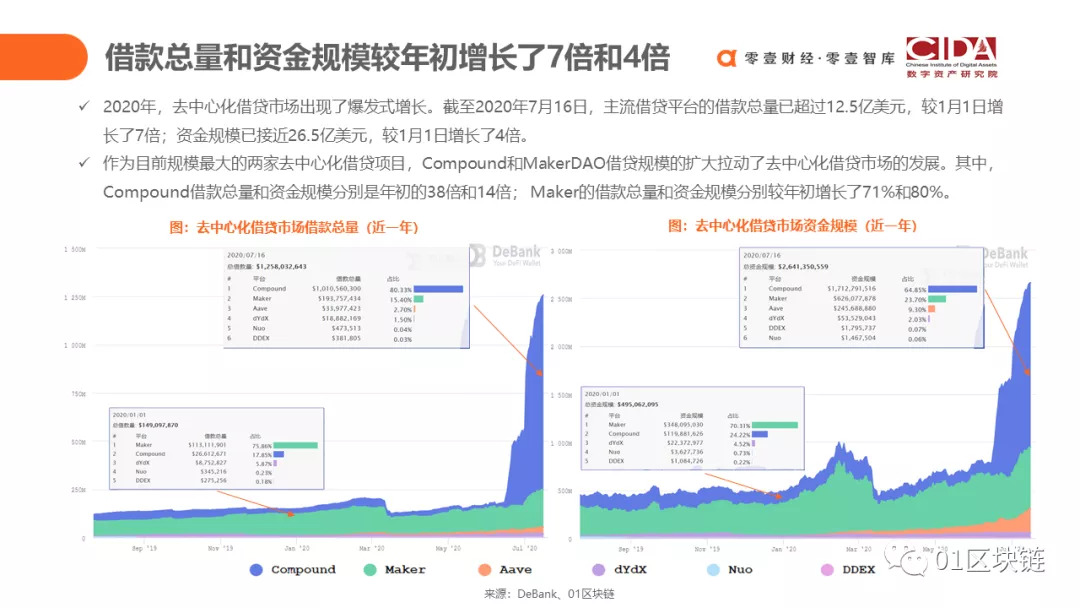Click the orange Aave legend dot
Screen dimensions: 1080x608
click(x=484, y=569)
